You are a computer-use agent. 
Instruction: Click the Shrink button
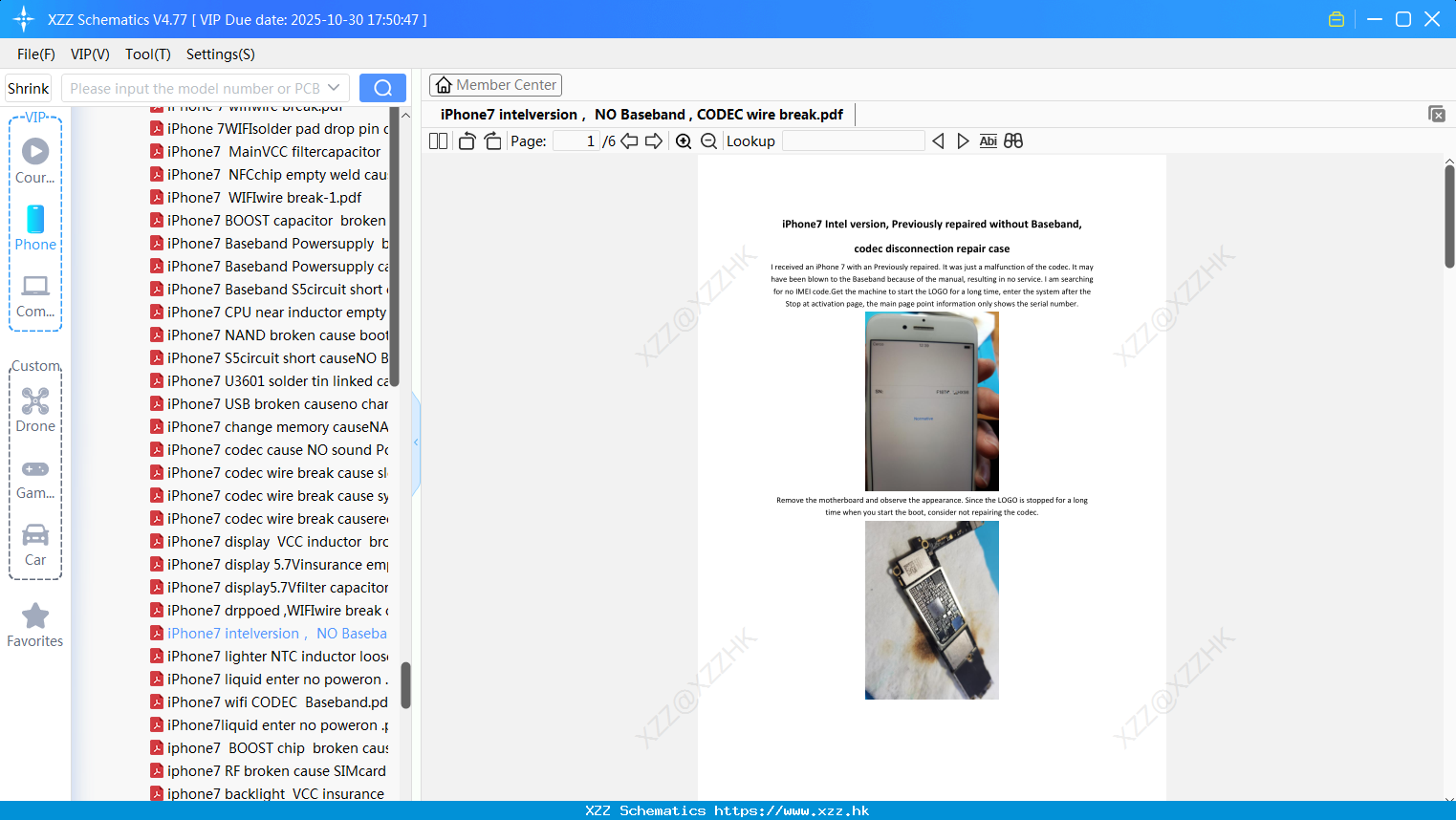29,88
